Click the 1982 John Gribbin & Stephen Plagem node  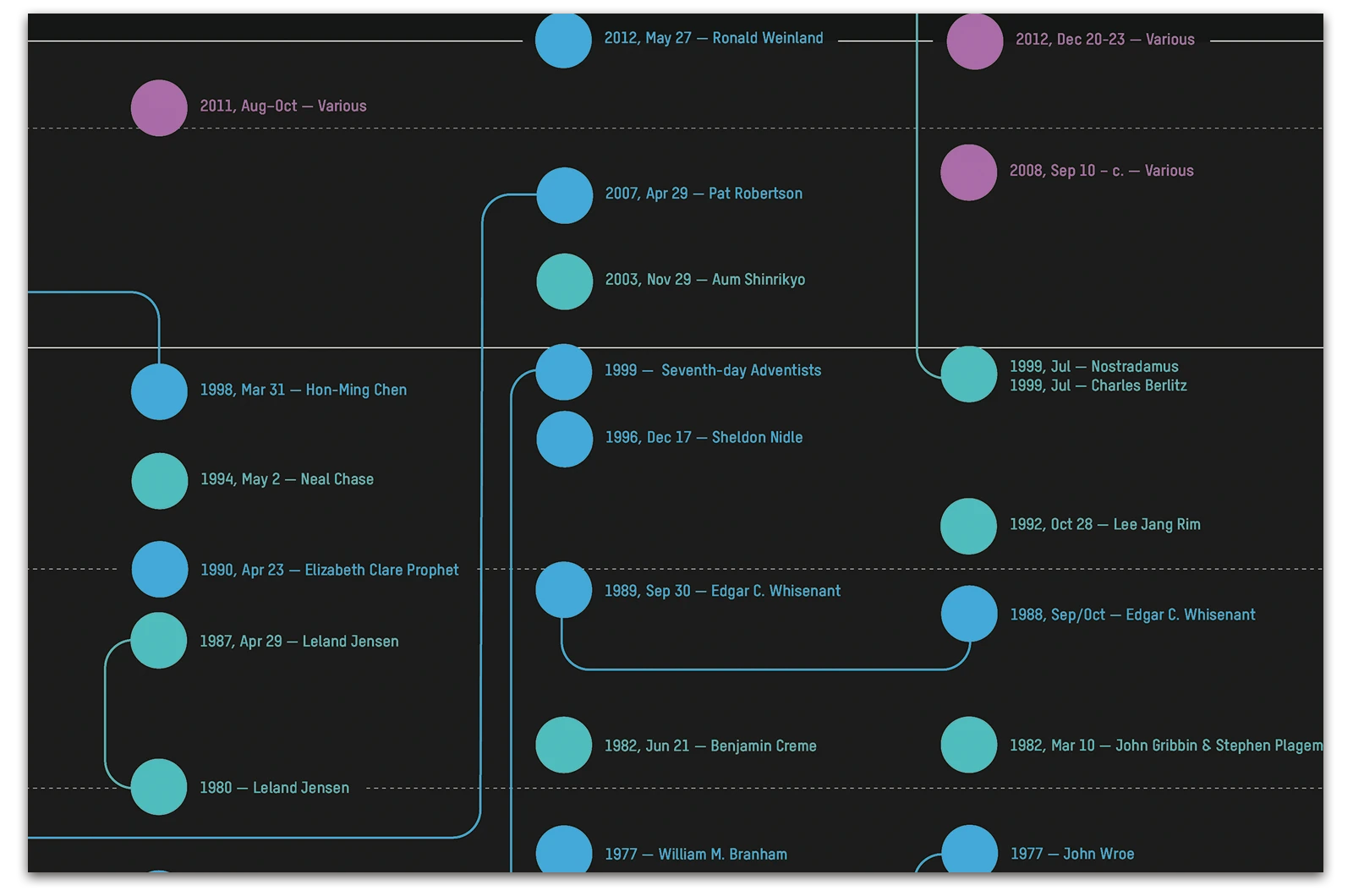[969, 746]
